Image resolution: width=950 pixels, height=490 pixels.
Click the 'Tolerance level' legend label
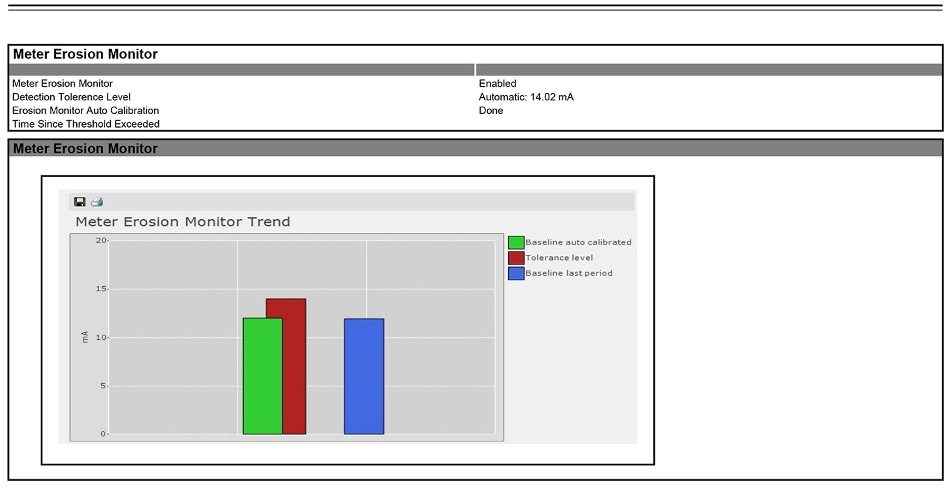pos(559,258)
